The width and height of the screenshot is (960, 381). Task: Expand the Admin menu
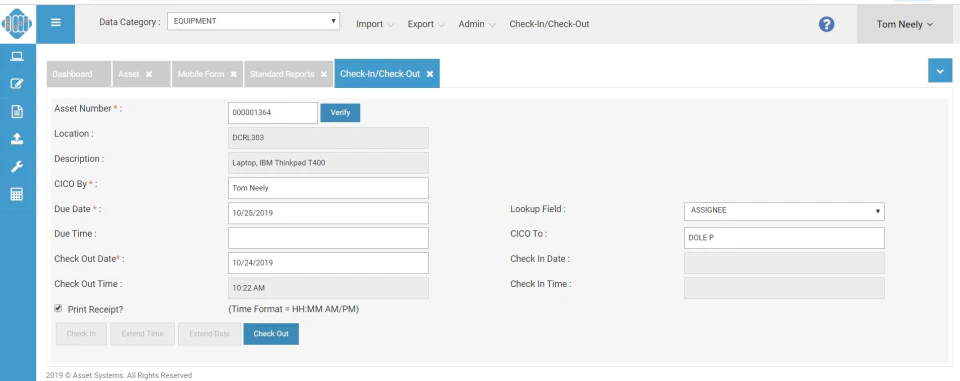pyautogui.click(x=477, y=24)
